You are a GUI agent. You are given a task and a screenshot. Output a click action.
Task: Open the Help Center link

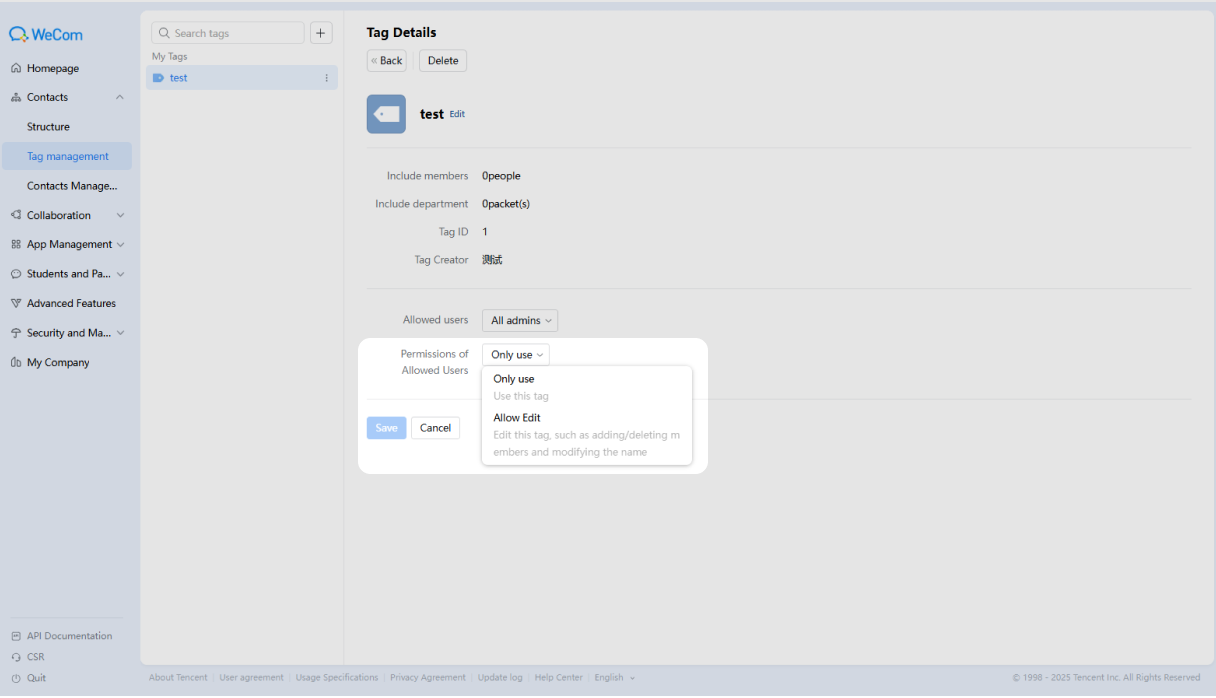[558, 678]
